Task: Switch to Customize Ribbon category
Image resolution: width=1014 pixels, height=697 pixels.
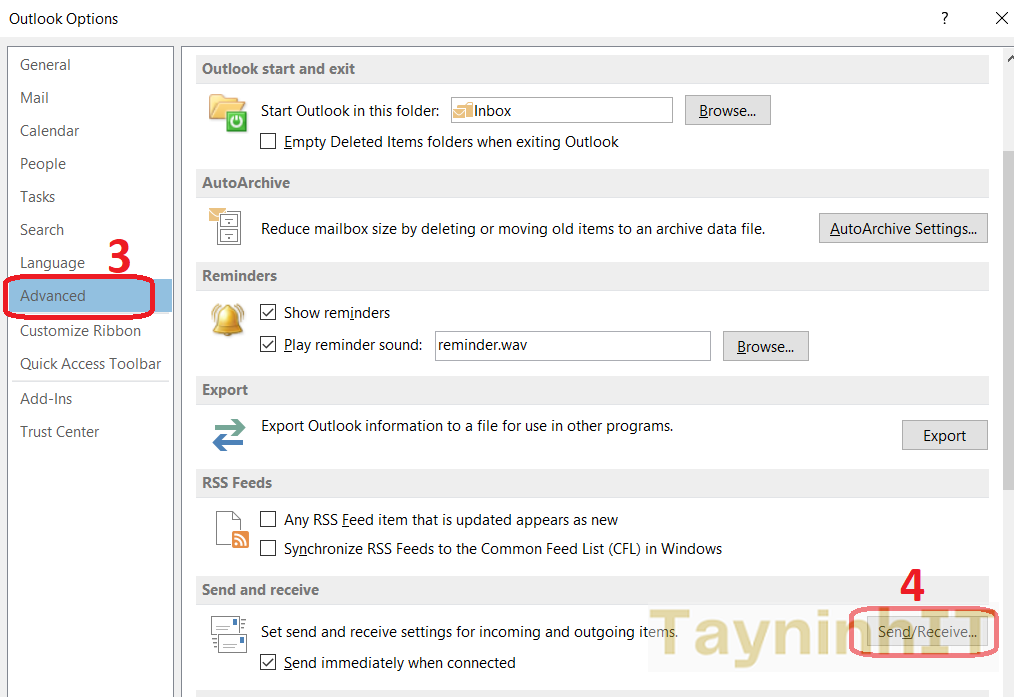Action: pyautogui.click(x=80, y=331)
